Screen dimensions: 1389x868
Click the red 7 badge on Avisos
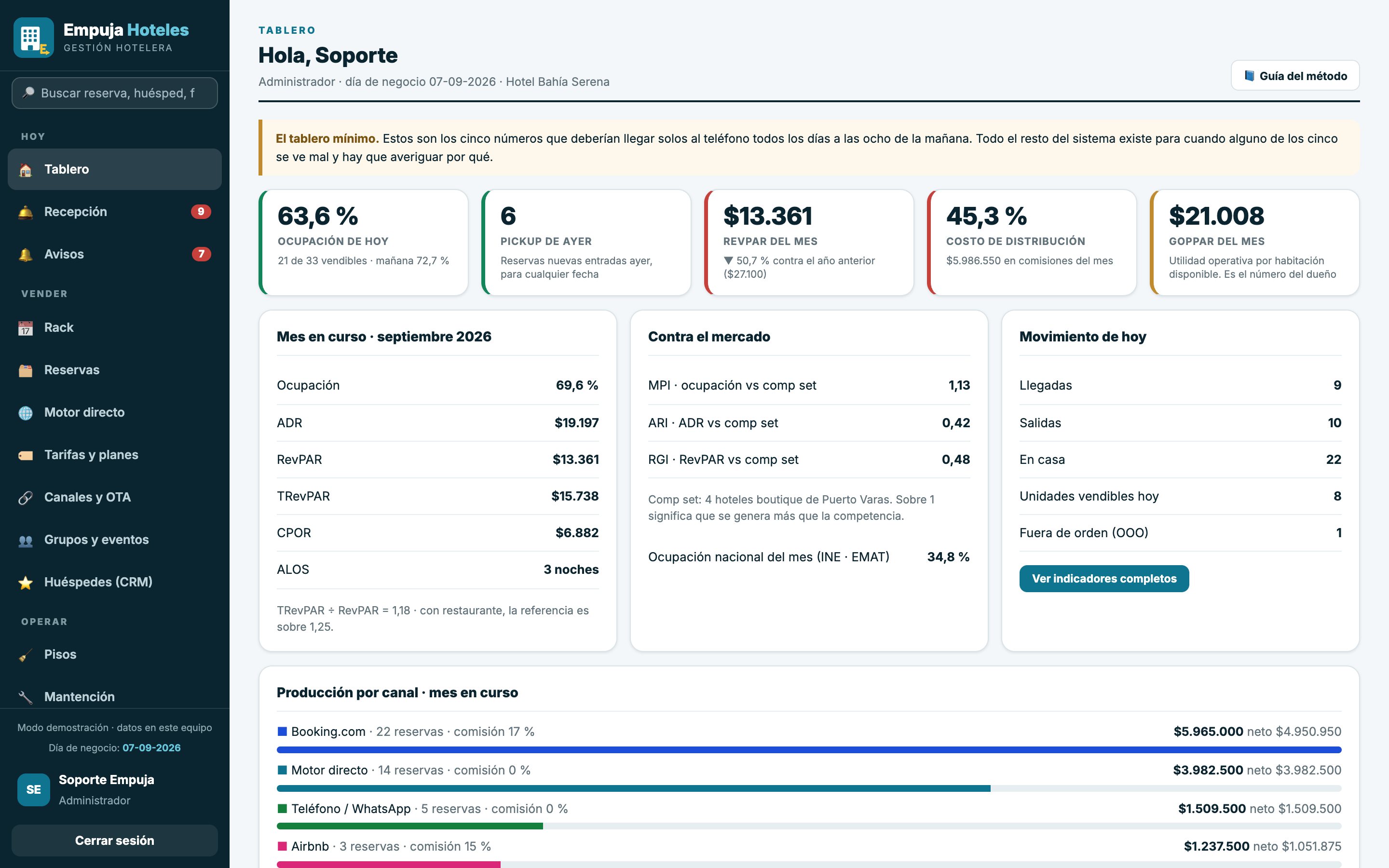(x=201, y=254)
